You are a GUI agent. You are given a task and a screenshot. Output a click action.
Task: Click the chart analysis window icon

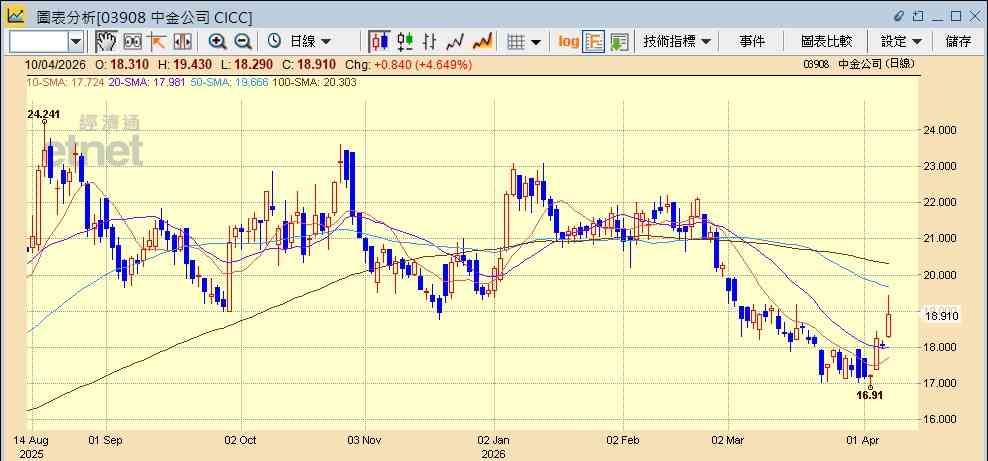(x=16, y=15)
